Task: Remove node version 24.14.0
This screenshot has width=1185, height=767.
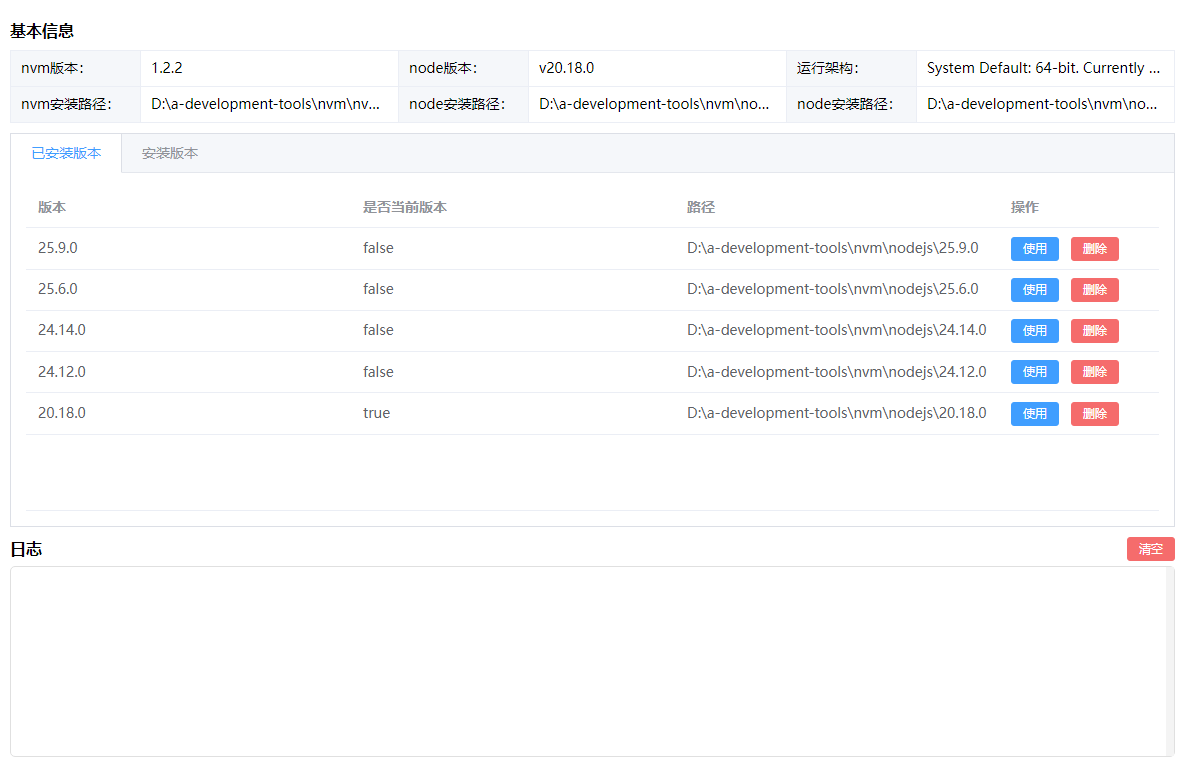Action: coord(1094,331)
